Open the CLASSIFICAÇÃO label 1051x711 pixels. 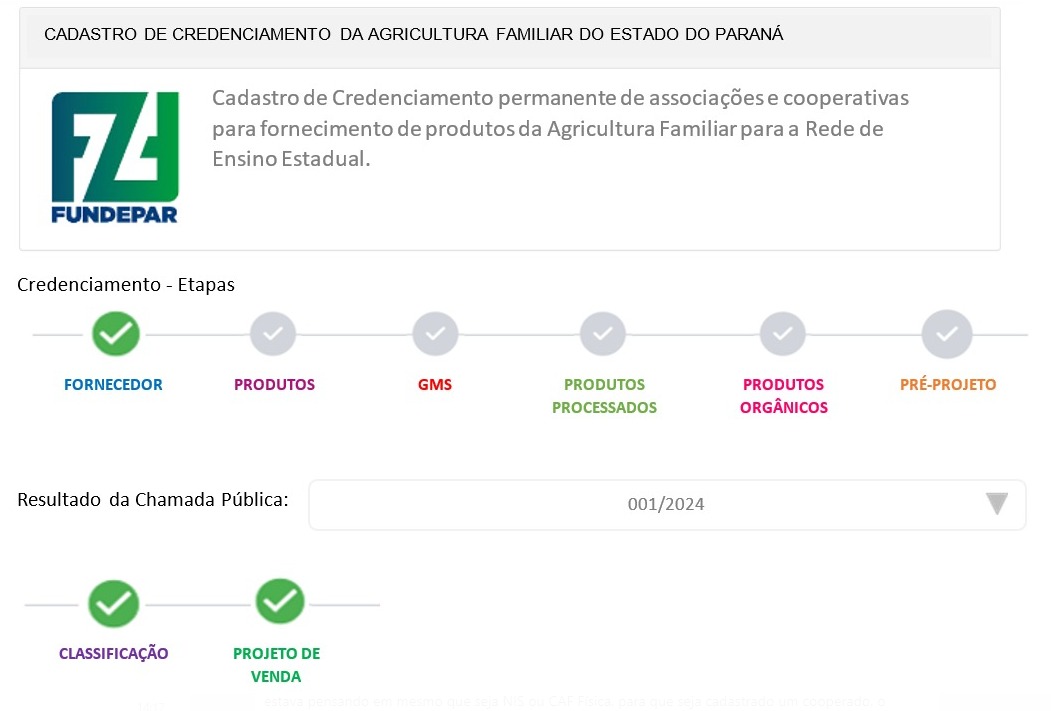(x=113, y=653)
